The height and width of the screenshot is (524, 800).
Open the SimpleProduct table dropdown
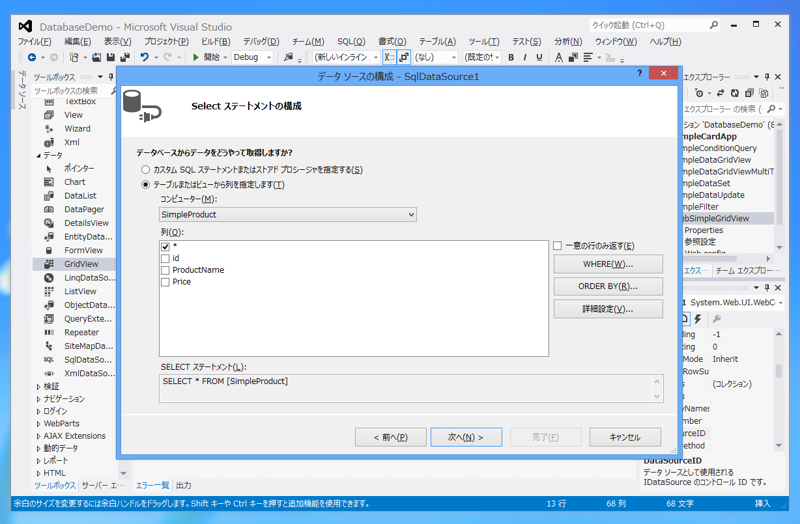click(x=288, y=214)
